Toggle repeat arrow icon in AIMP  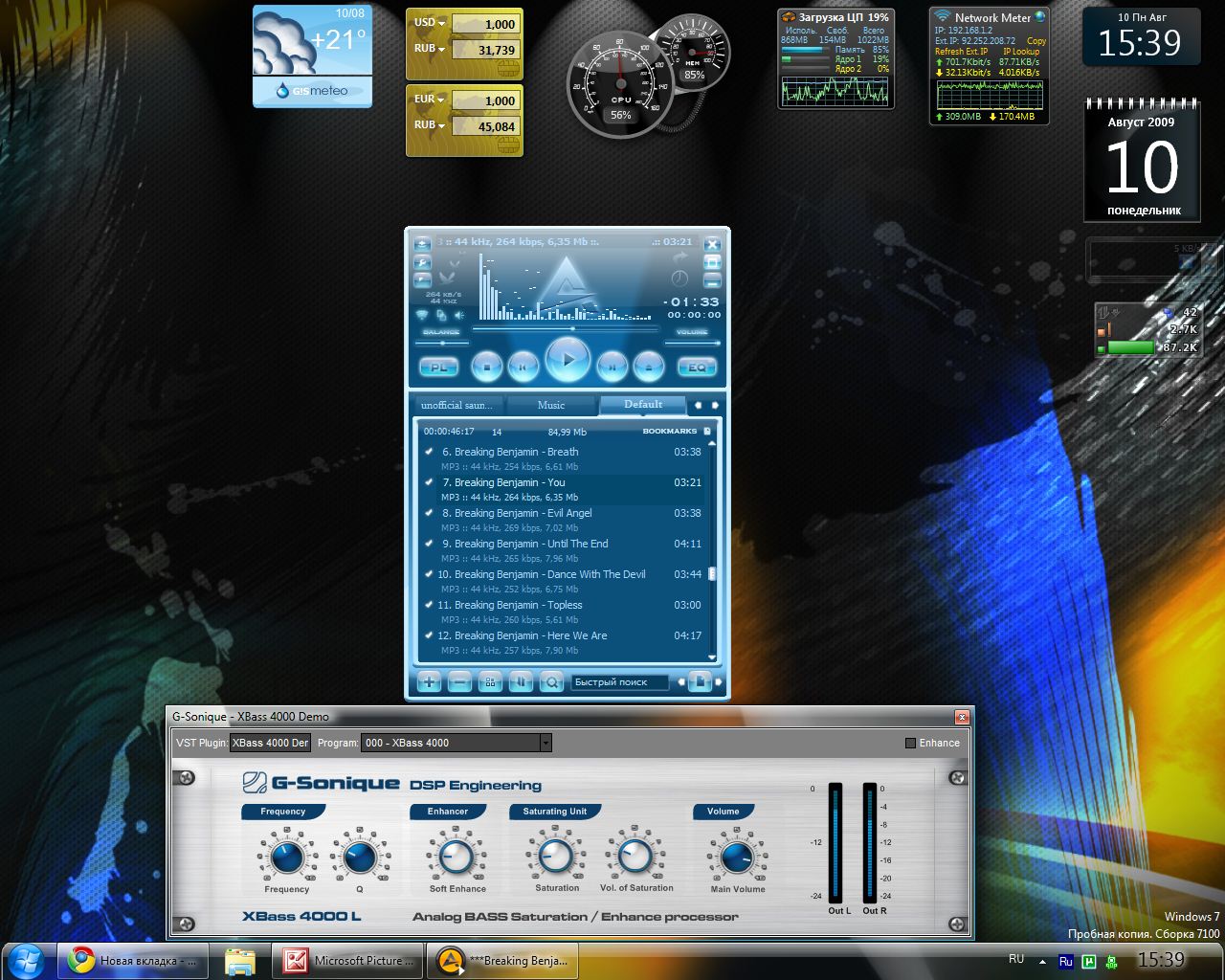[x=680, y=258]
